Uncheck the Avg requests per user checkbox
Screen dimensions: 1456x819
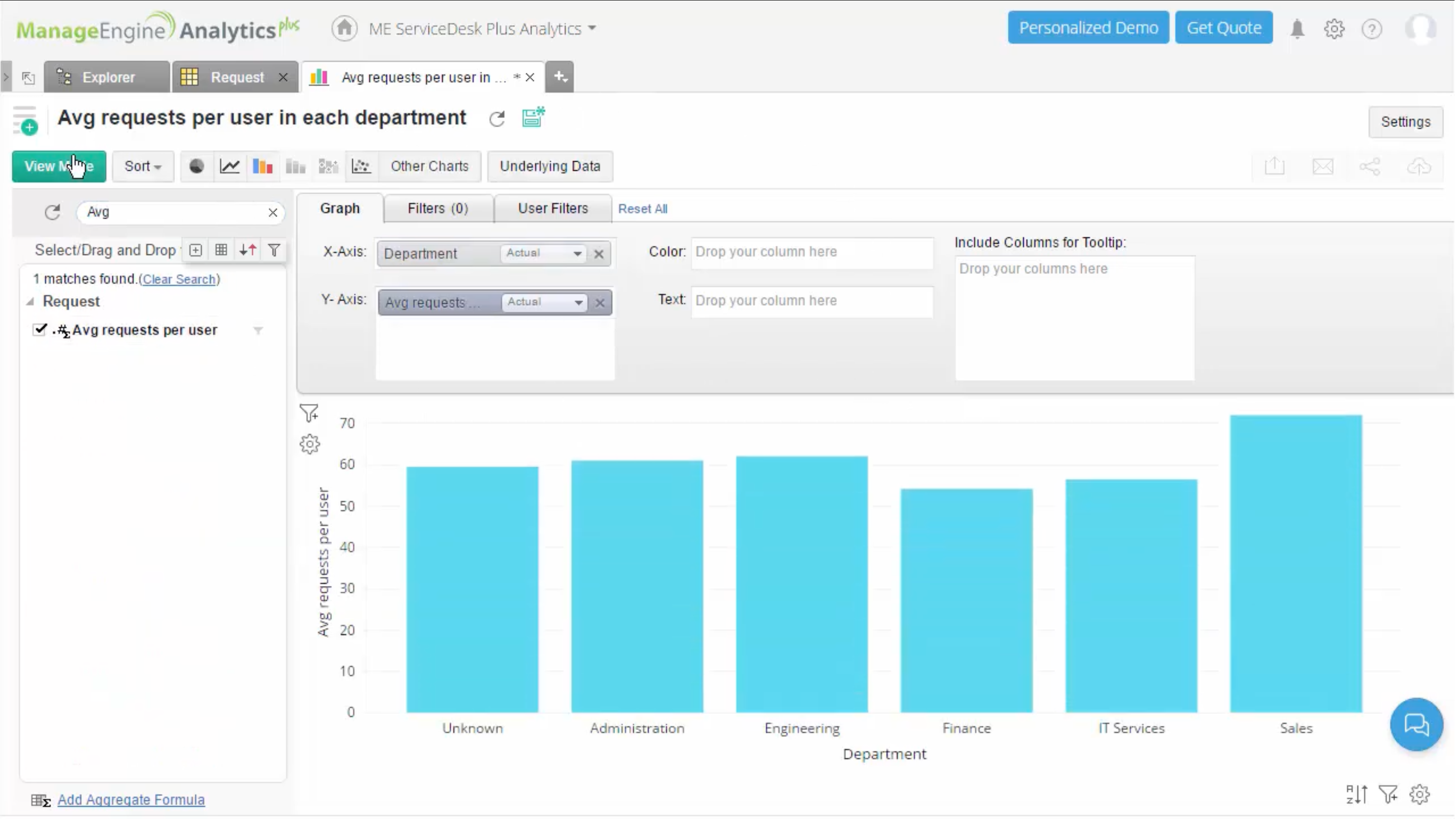[39, 330]
